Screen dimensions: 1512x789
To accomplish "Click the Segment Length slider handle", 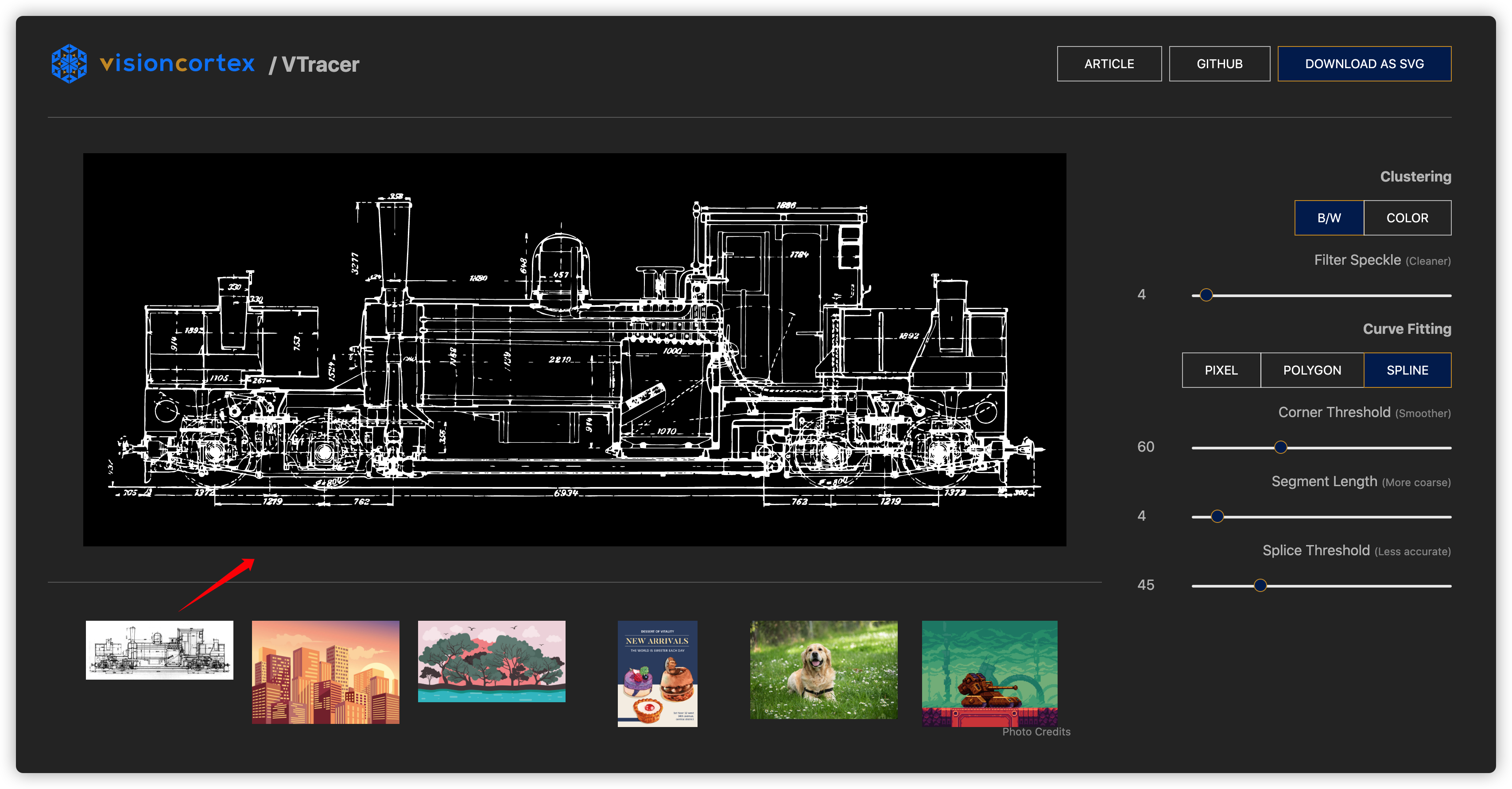I will click(1217, 516).
